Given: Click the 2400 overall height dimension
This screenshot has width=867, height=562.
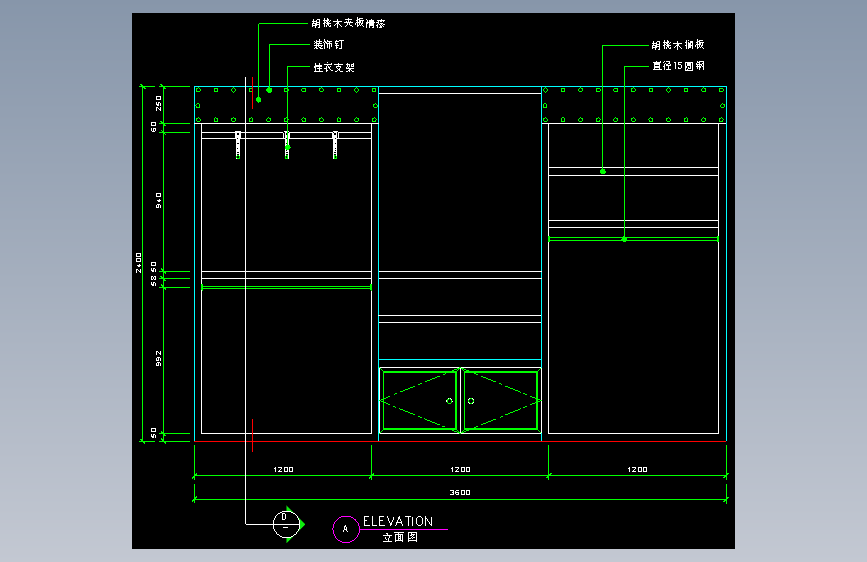Looking at the screenshot, I should (x=138, y=263).
